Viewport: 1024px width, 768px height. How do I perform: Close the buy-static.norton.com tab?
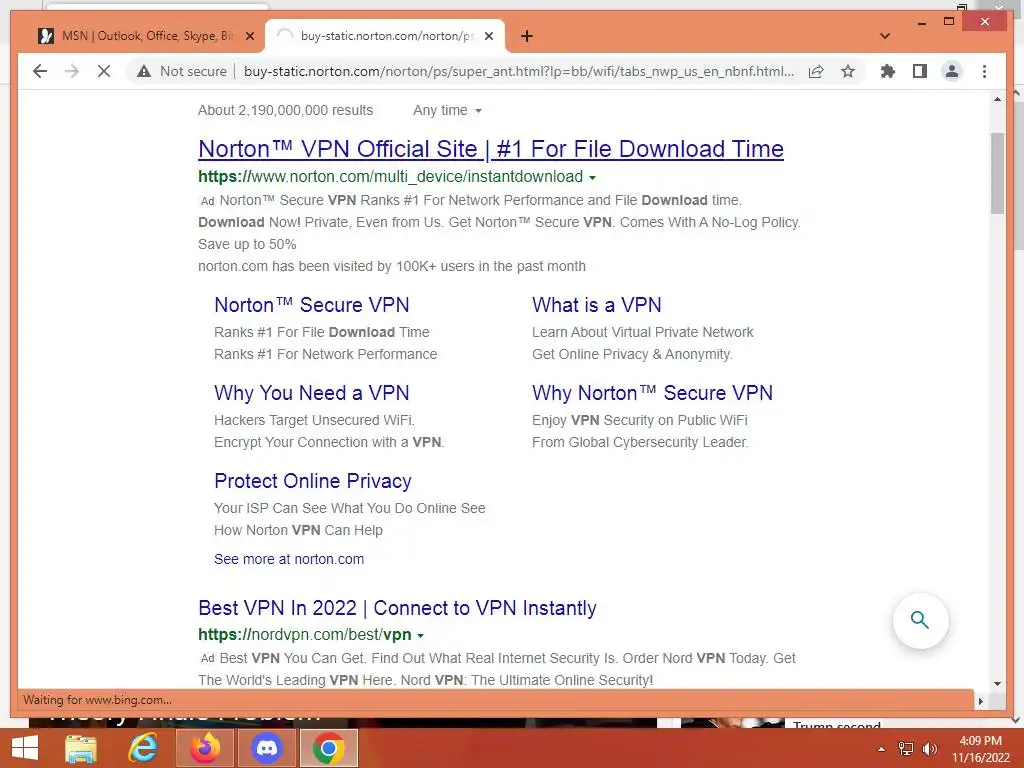(488, 36)
